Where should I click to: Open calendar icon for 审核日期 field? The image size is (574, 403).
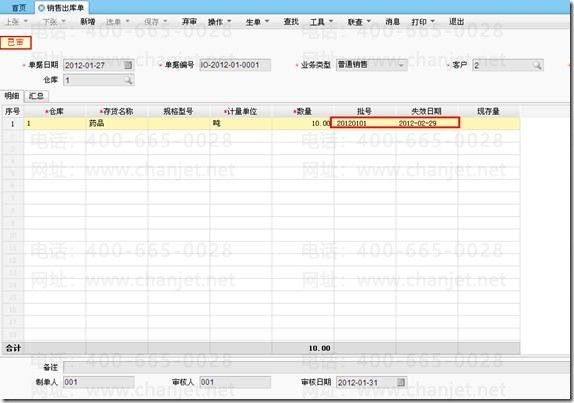(401, 382)
